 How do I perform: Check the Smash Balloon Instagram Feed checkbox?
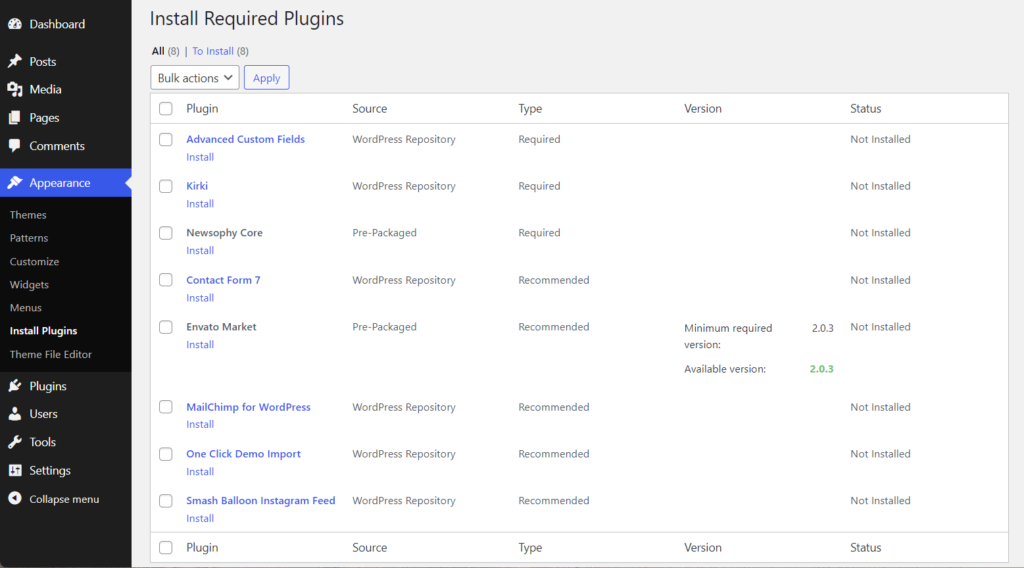tap(166, 501)
